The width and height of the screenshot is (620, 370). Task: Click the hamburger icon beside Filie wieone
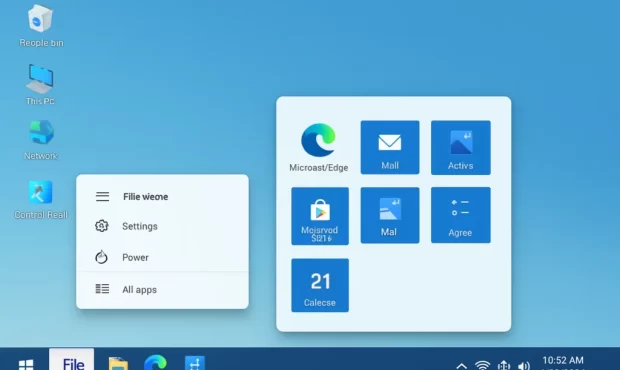[x=102, y=196]
